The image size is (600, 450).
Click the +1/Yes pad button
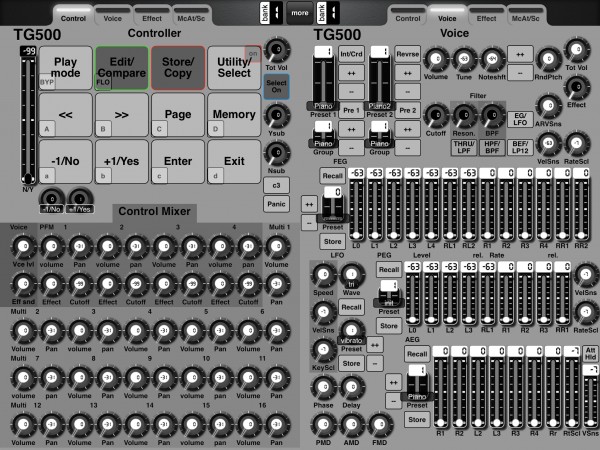(x=122, y=161)
